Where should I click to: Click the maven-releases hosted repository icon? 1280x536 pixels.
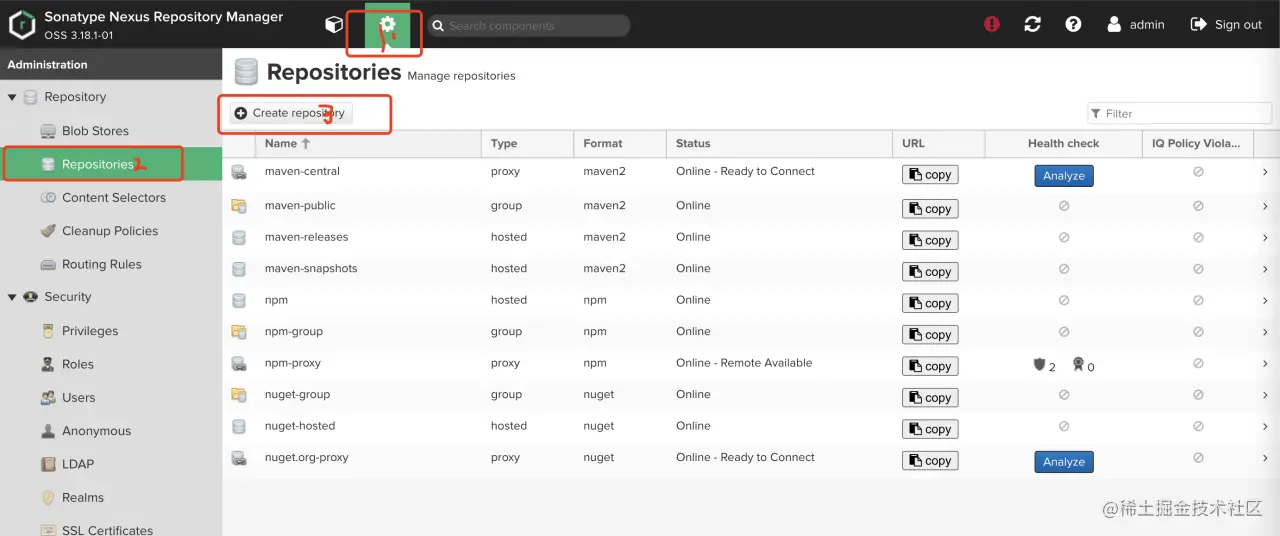coord(239,238)
